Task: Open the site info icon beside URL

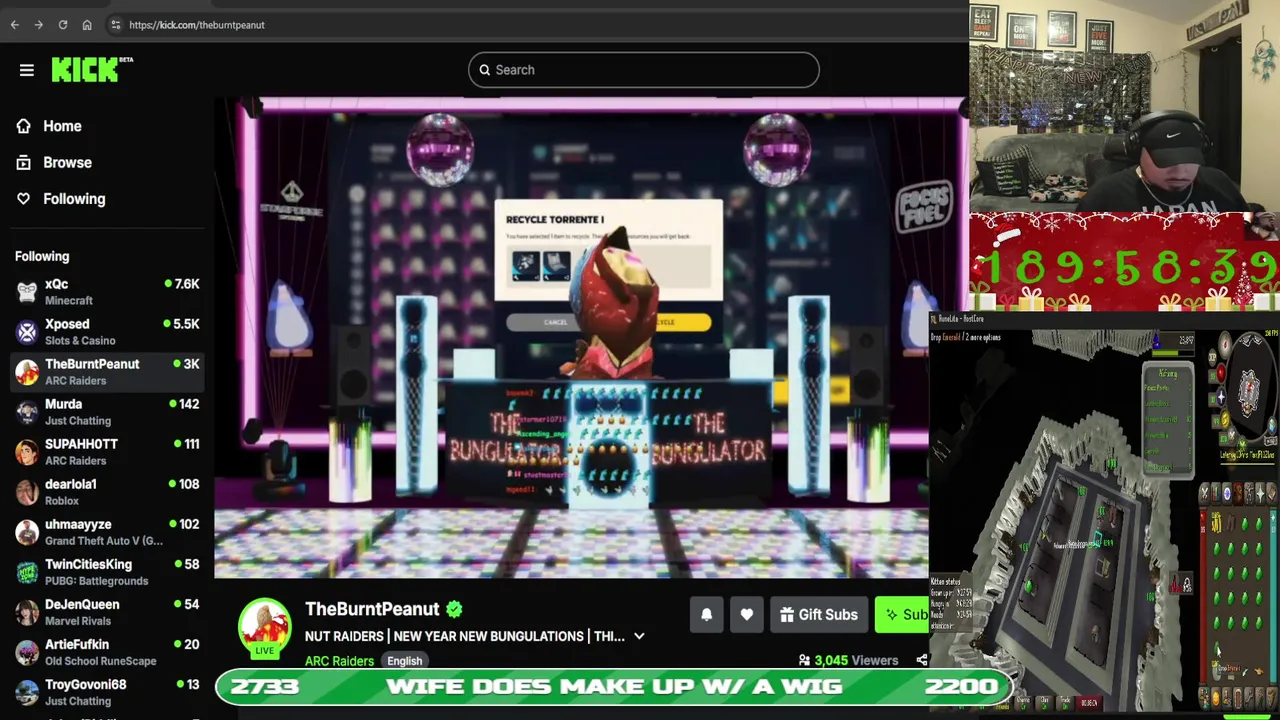Action: (115, 25)
